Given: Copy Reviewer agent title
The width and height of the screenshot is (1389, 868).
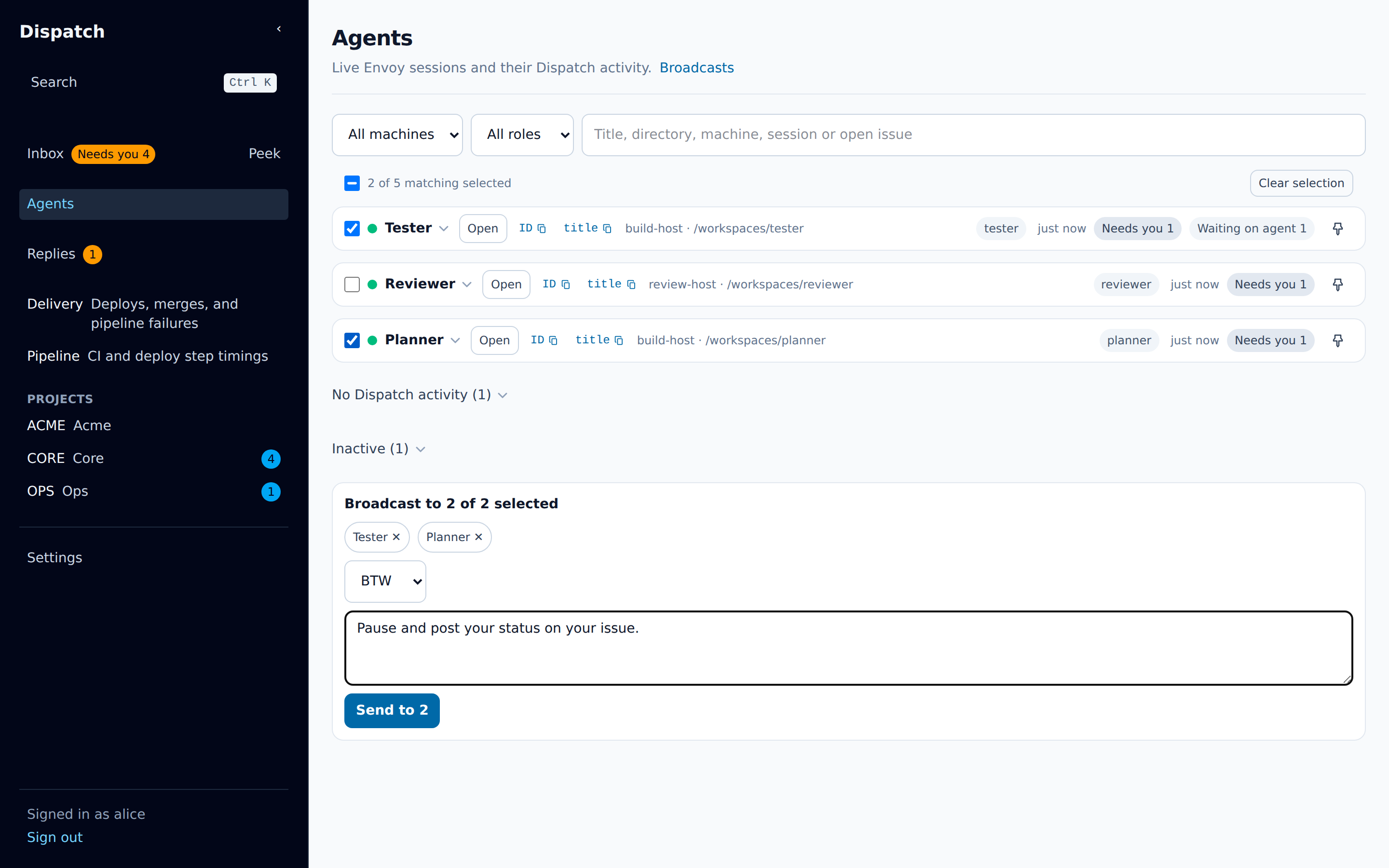Looking at the screenshot, I should pyautogui.click(x=611, y=284).
